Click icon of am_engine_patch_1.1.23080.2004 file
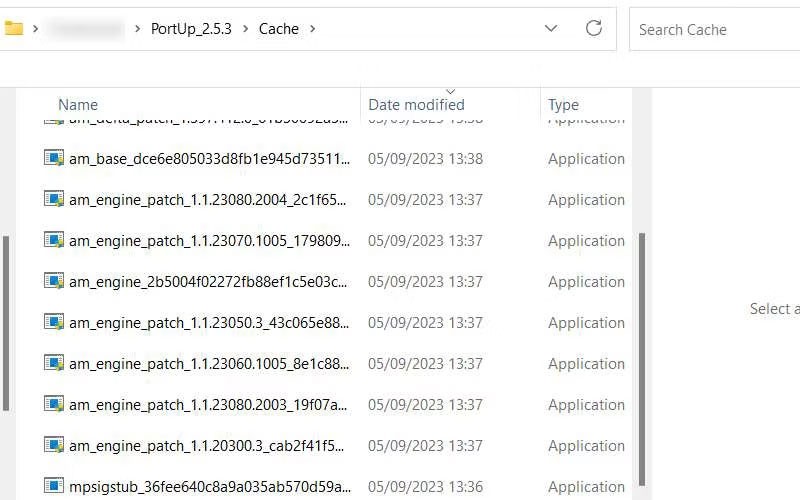This screenshot has width=800, height=500. click(x=54, y=199)
